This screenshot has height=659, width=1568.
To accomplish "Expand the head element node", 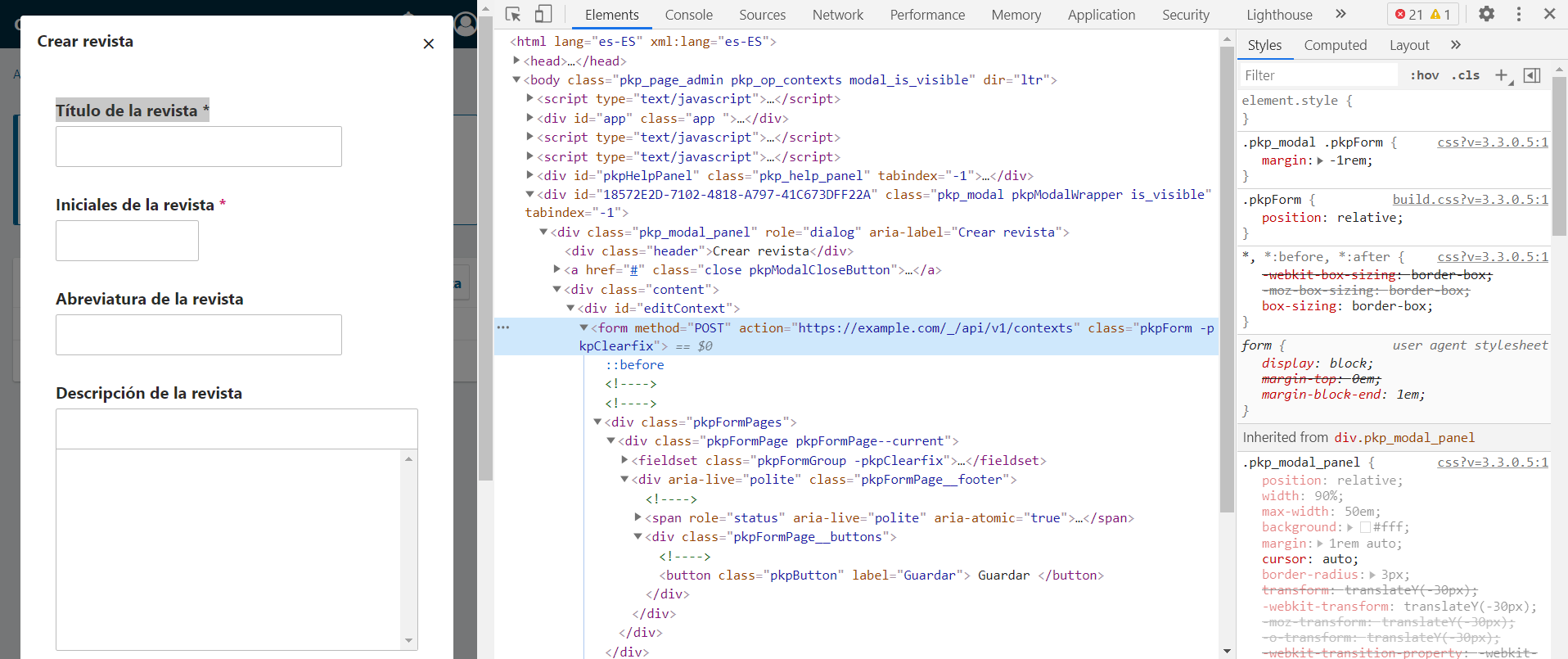I will click(x=516, y=61).
